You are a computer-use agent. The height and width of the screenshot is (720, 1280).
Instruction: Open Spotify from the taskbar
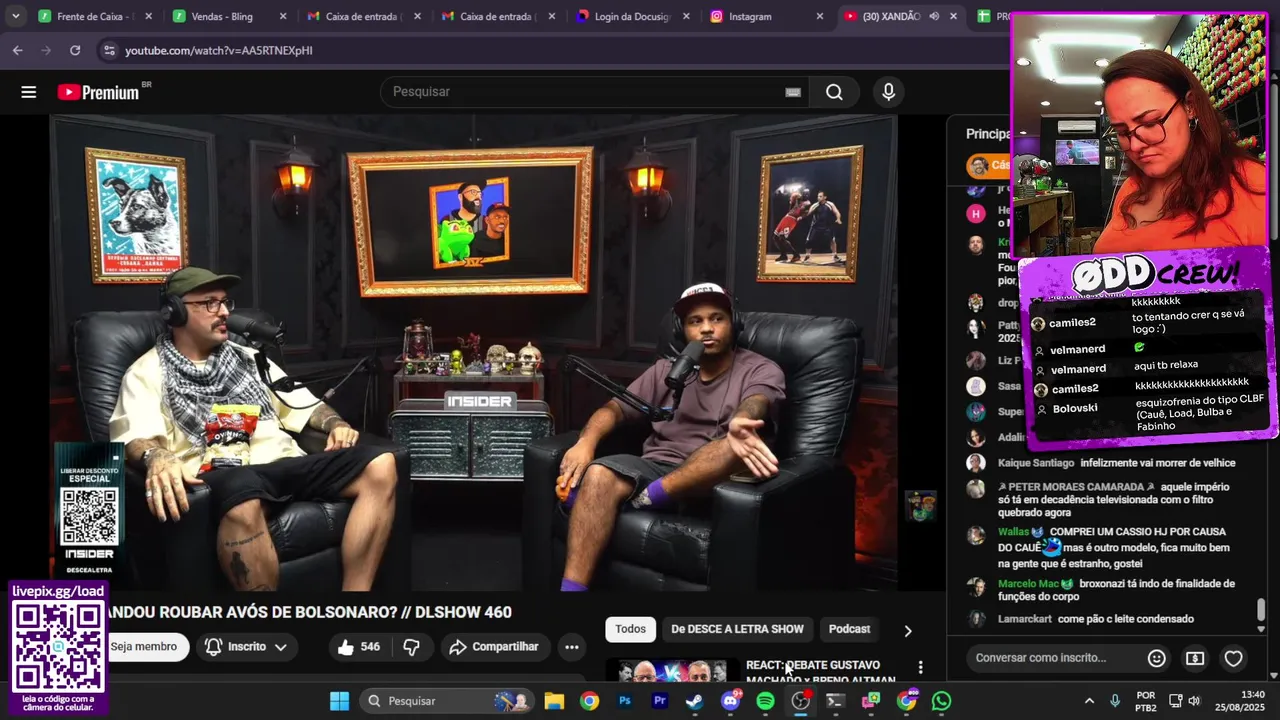pyautogui.click(x=765, y=701)
